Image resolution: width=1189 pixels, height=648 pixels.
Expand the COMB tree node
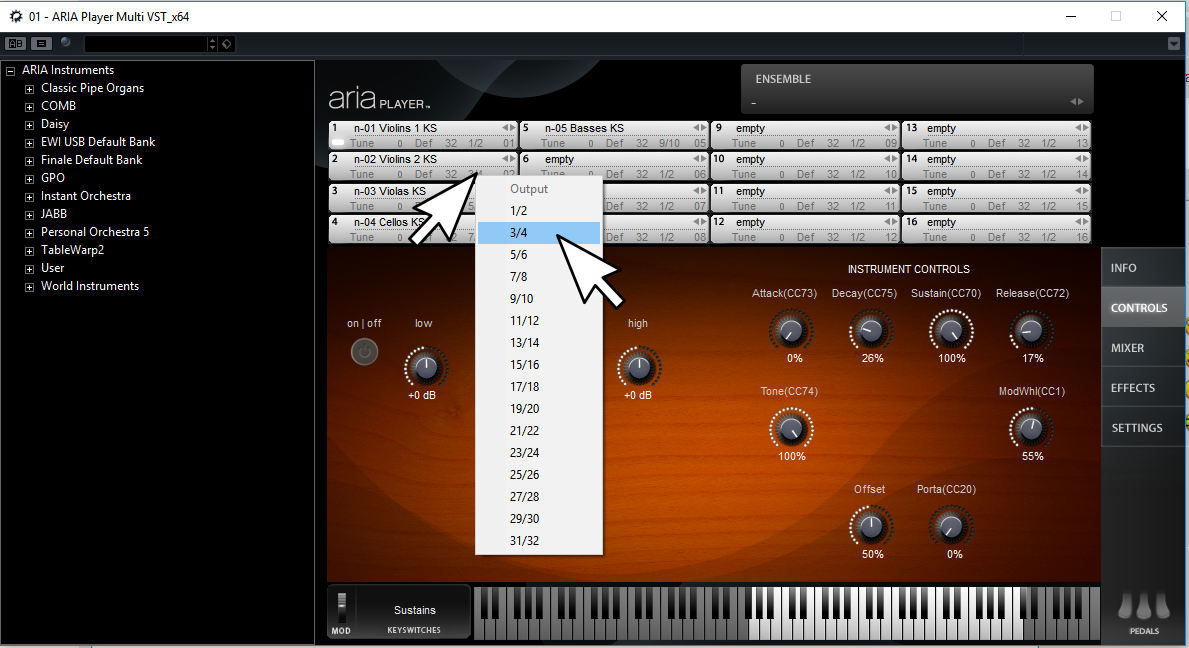[30, 107]
